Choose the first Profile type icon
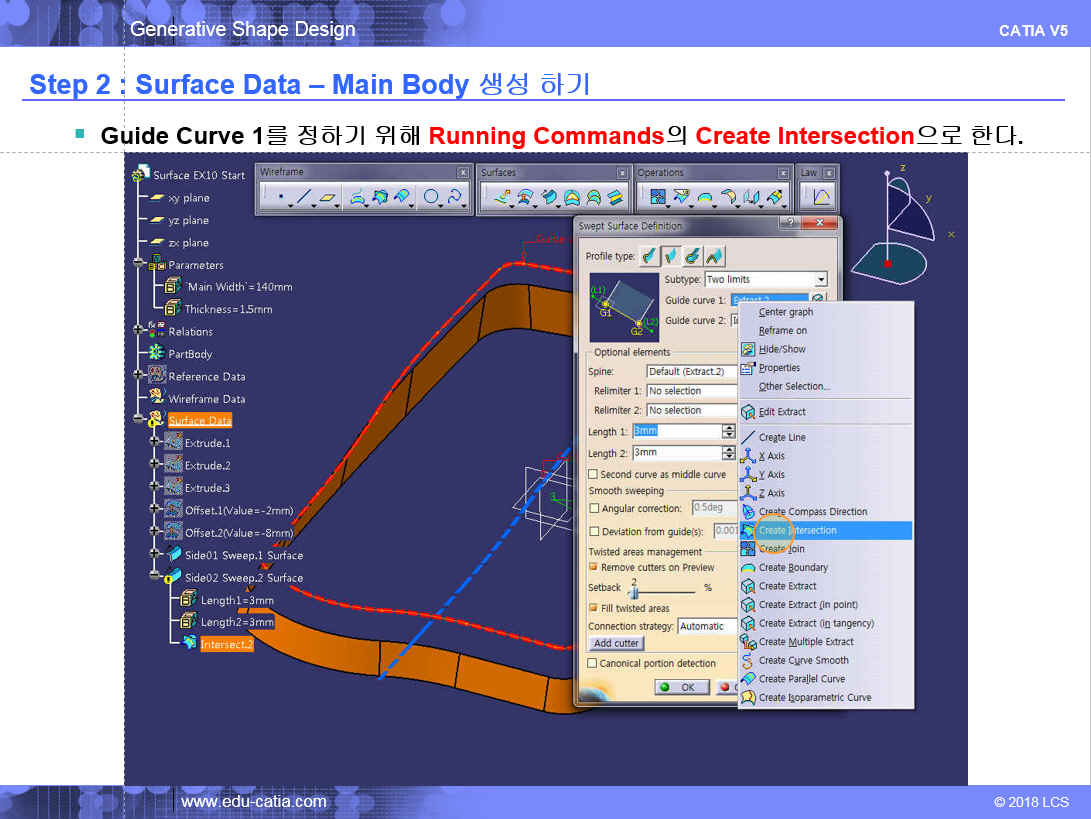Image resolution: width=1091 pixels, height=819 pixels. pos(650,256)
